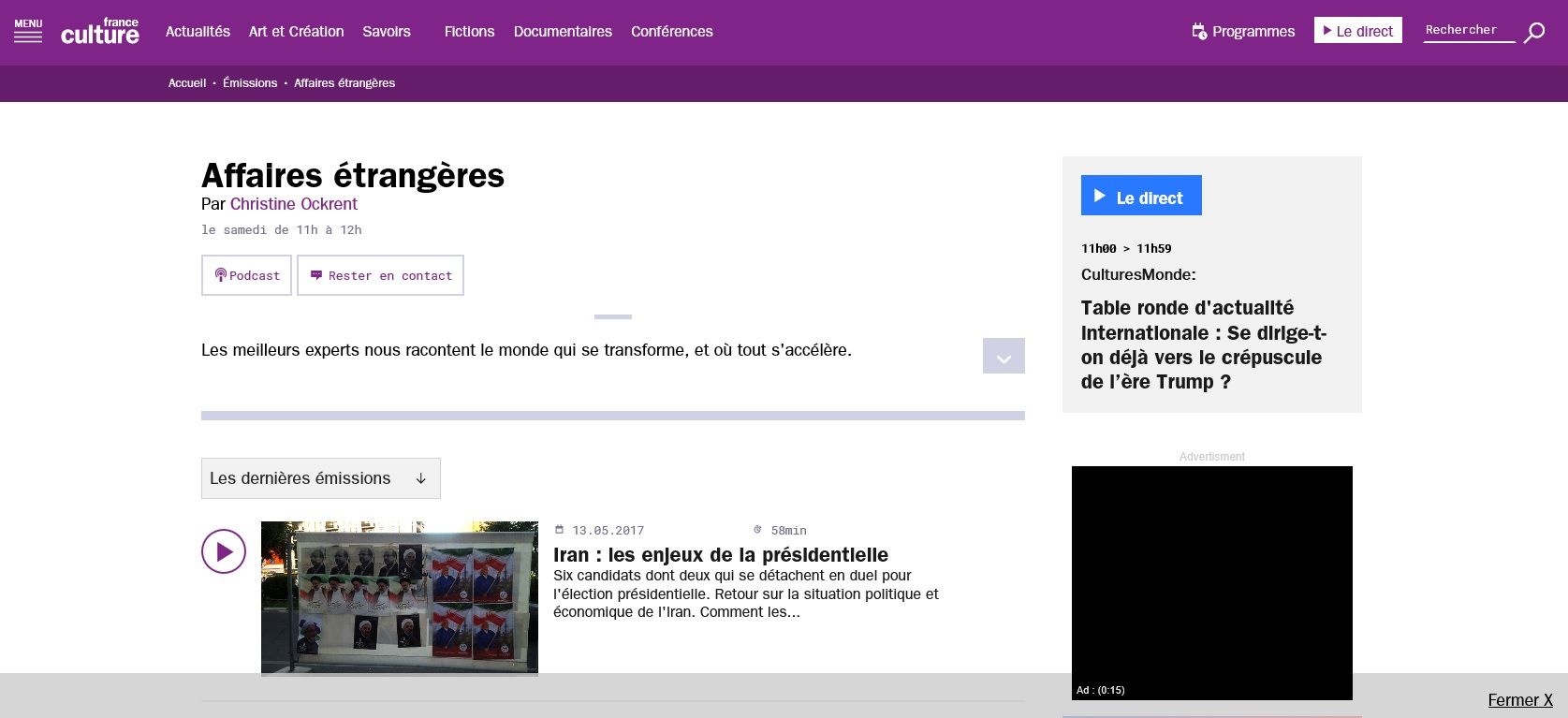Click Rester en contact button
The height and width of the screenshot is (718, 1568).
click(x=380, y=275)
